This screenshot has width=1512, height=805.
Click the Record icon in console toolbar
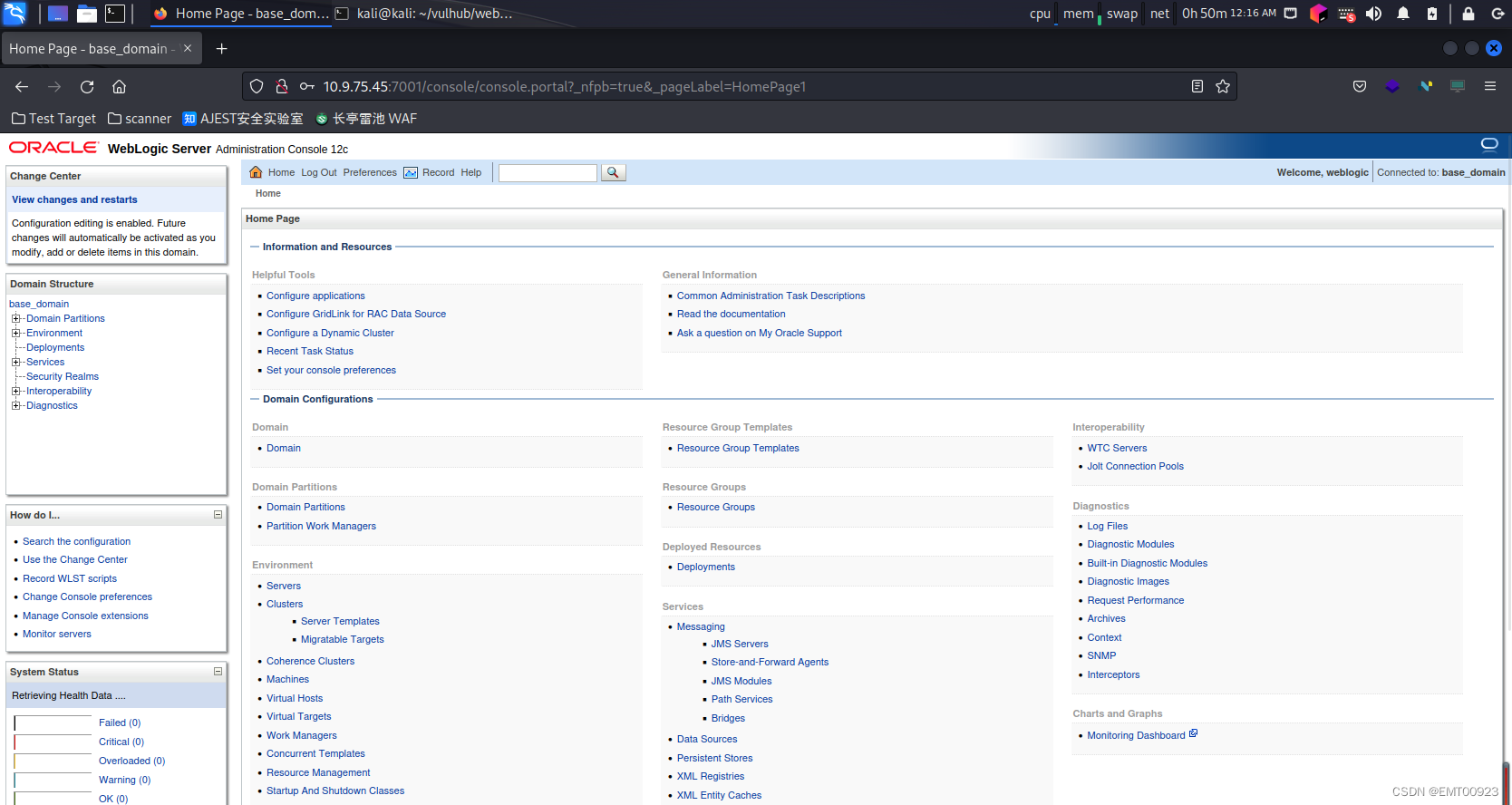[x=411, y=172]
